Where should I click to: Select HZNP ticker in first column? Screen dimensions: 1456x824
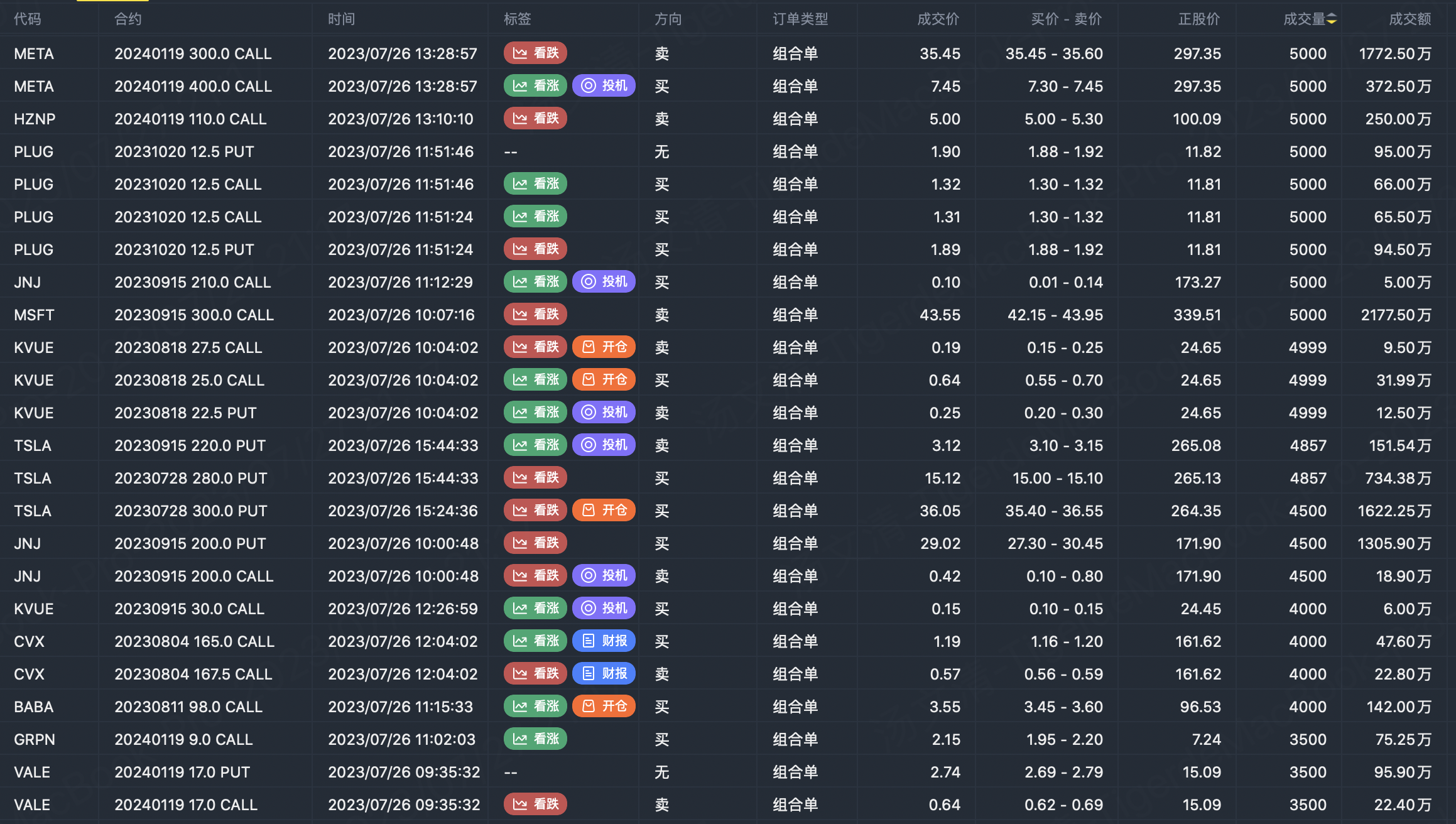[x=35, y=119]
